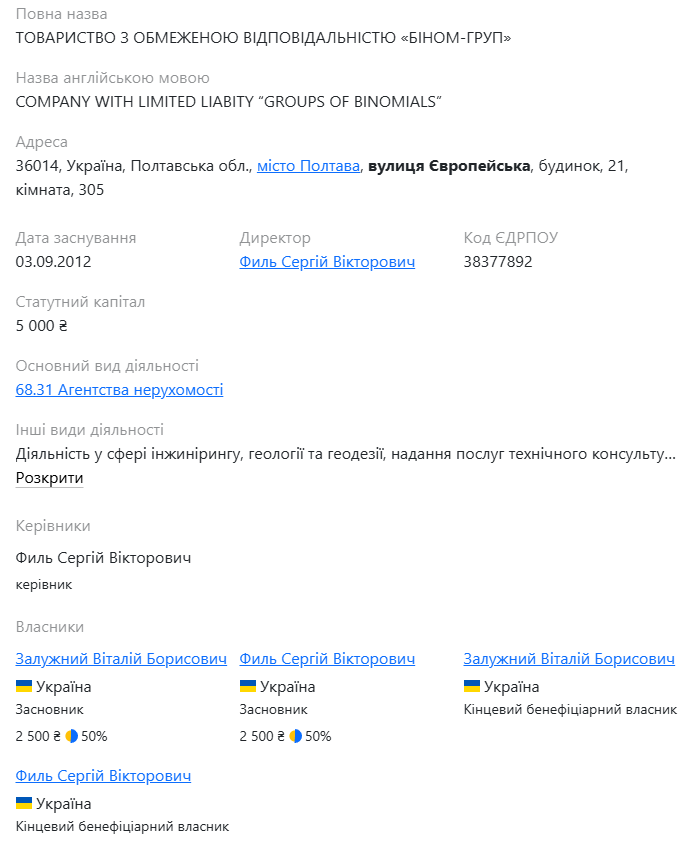Open director Филь Сергій Вікторович link
The image size is (696, 842).
click(x=327, y=262)
